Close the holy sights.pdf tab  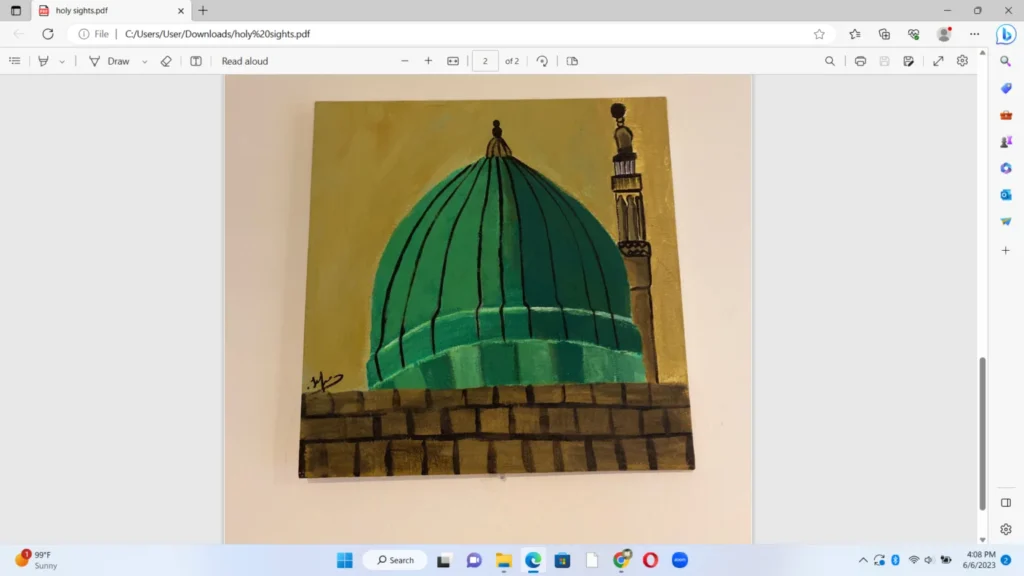coord(181,10)
